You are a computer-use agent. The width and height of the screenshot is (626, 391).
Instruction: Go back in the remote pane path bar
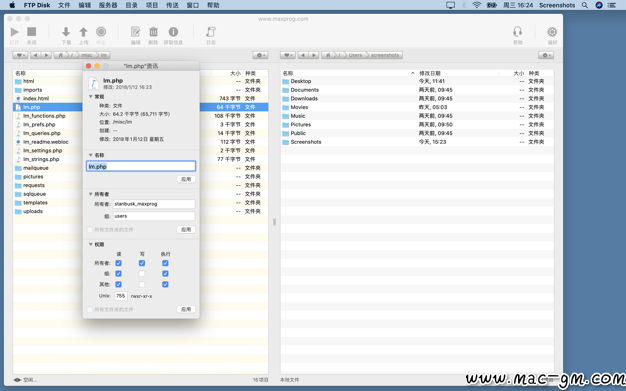tap(36, 55)
